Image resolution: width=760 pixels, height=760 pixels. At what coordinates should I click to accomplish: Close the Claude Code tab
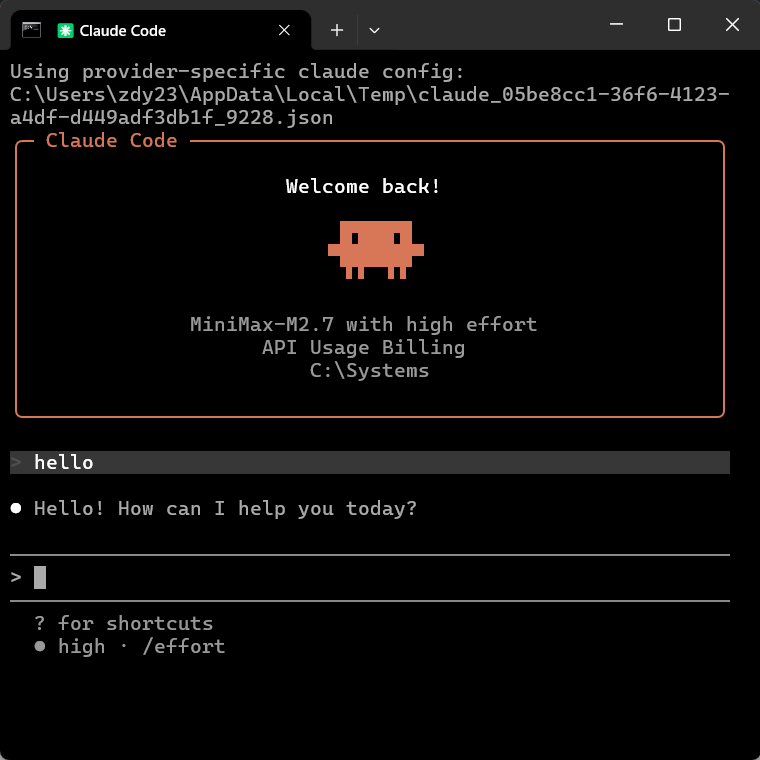pos(284,31)
